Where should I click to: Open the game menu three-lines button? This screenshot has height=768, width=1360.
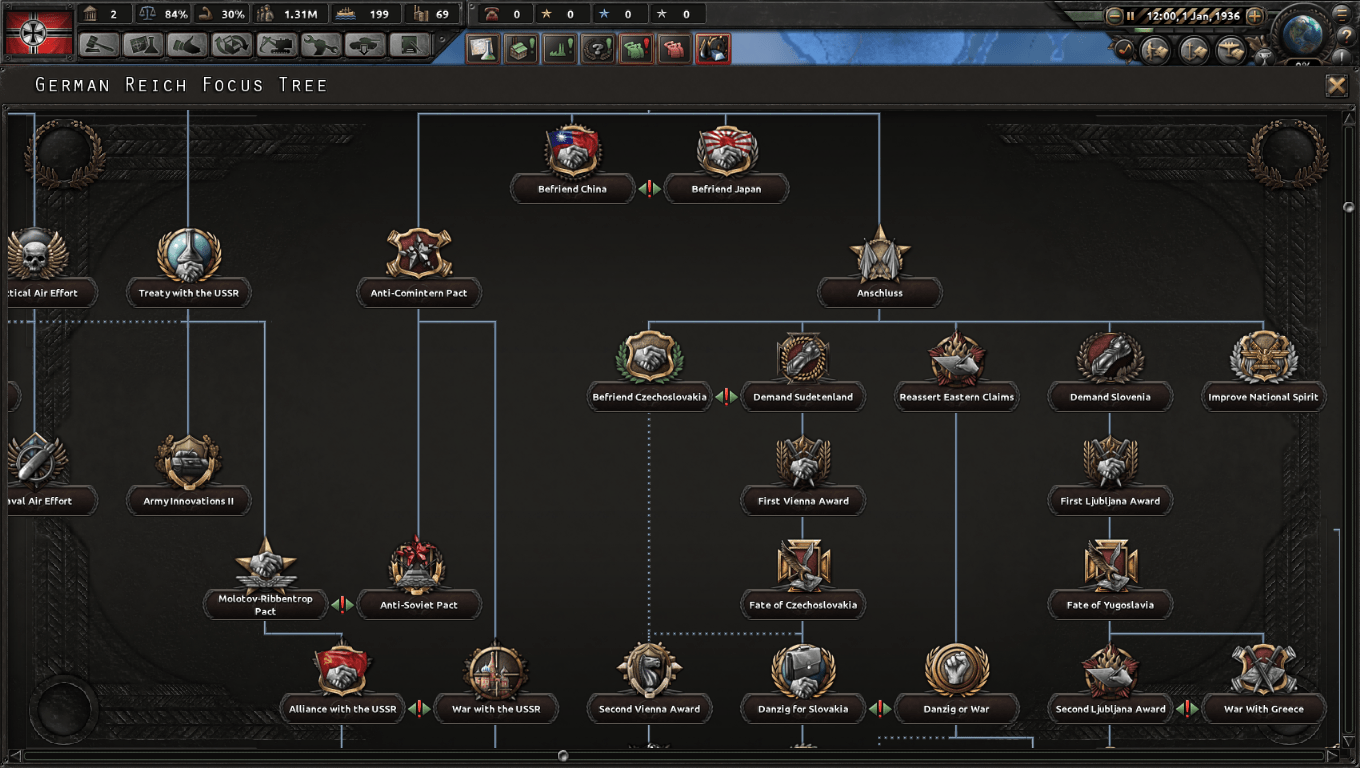coord(1342,14)
